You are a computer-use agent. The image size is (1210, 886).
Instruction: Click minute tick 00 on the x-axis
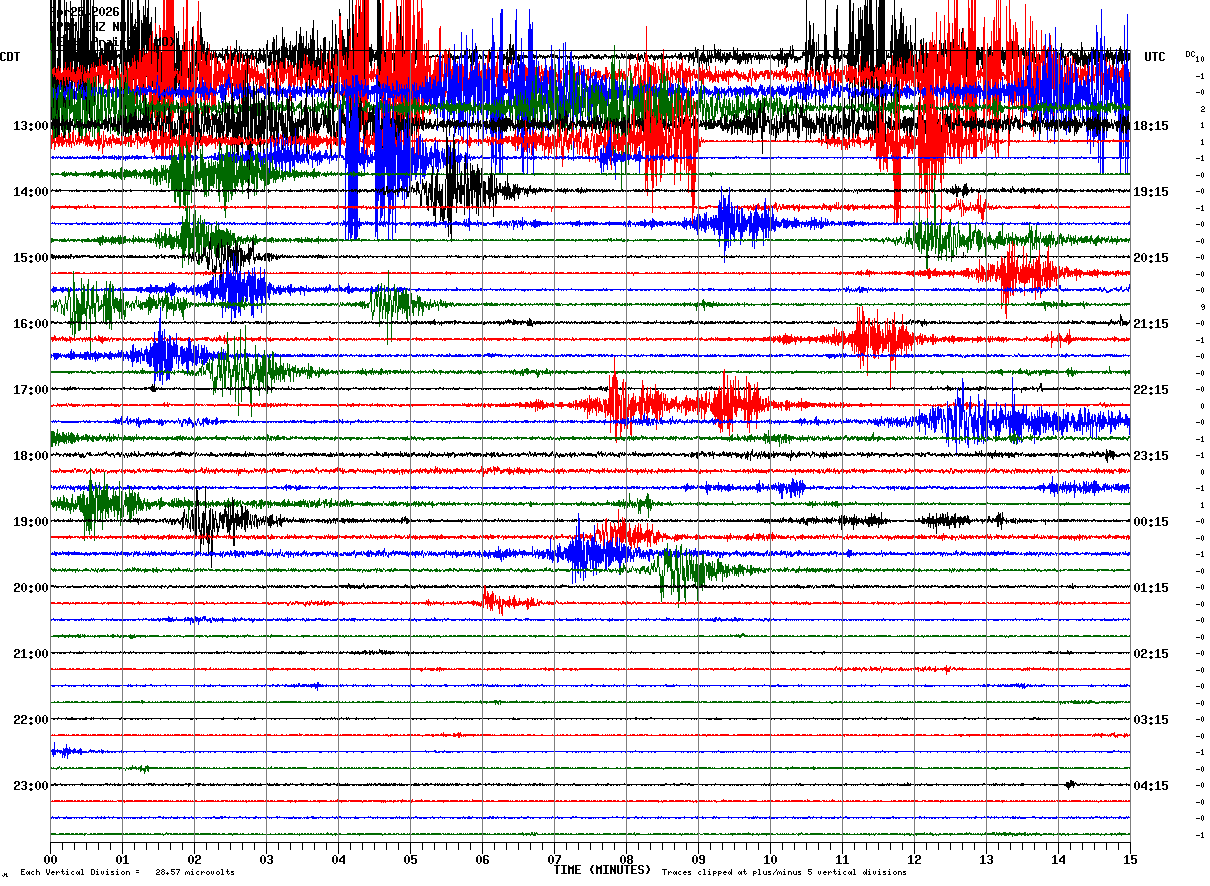(x=50, y=859)
